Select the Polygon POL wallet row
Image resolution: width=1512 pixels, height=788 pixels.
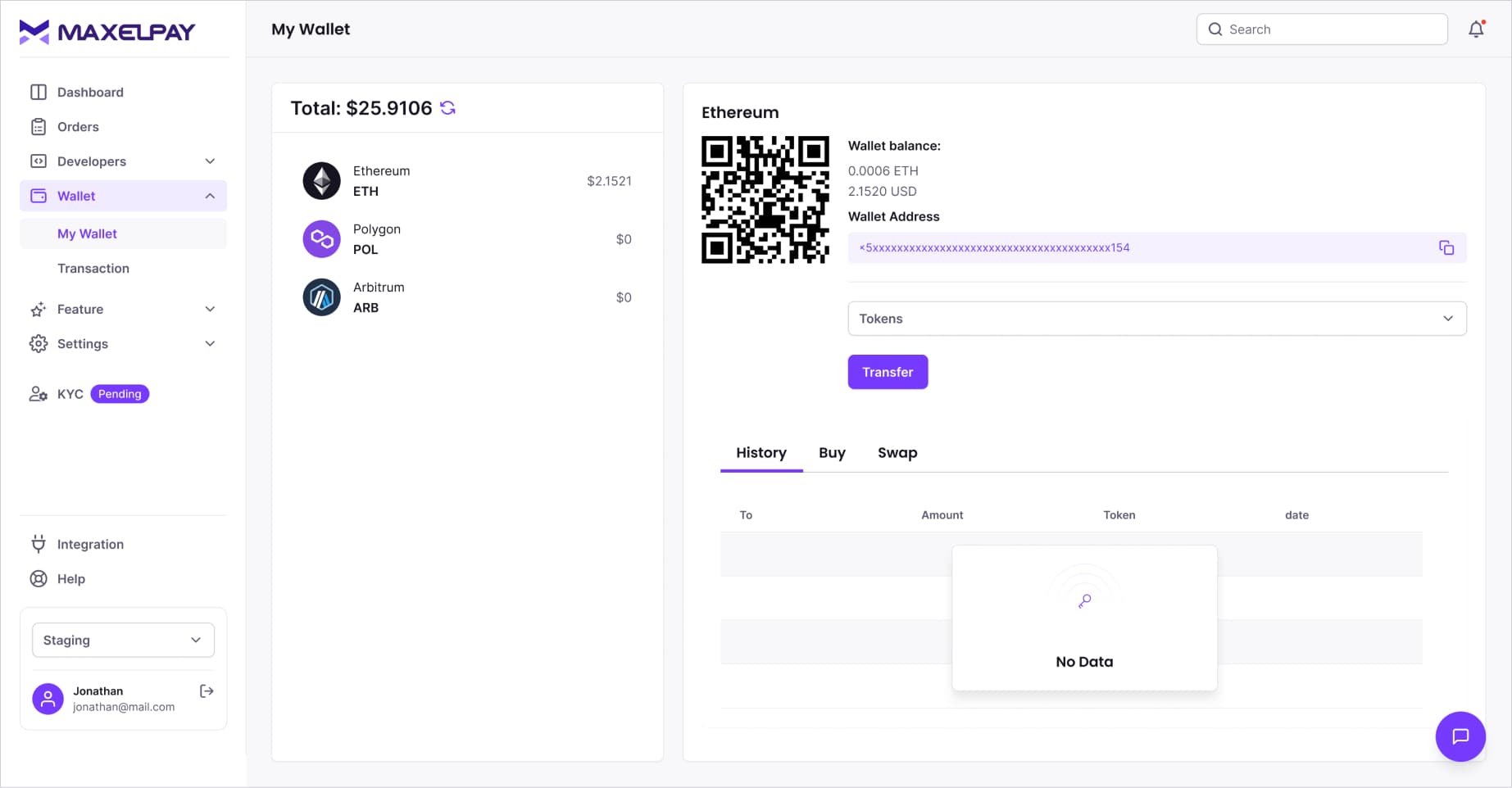pos(467,239)
